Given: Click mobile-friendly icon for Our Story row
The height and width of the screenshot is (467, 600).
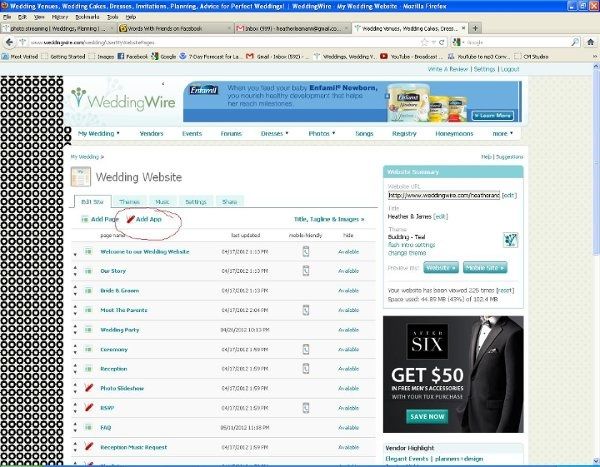Looking at the screenshot, I should (x=307, y=271).
